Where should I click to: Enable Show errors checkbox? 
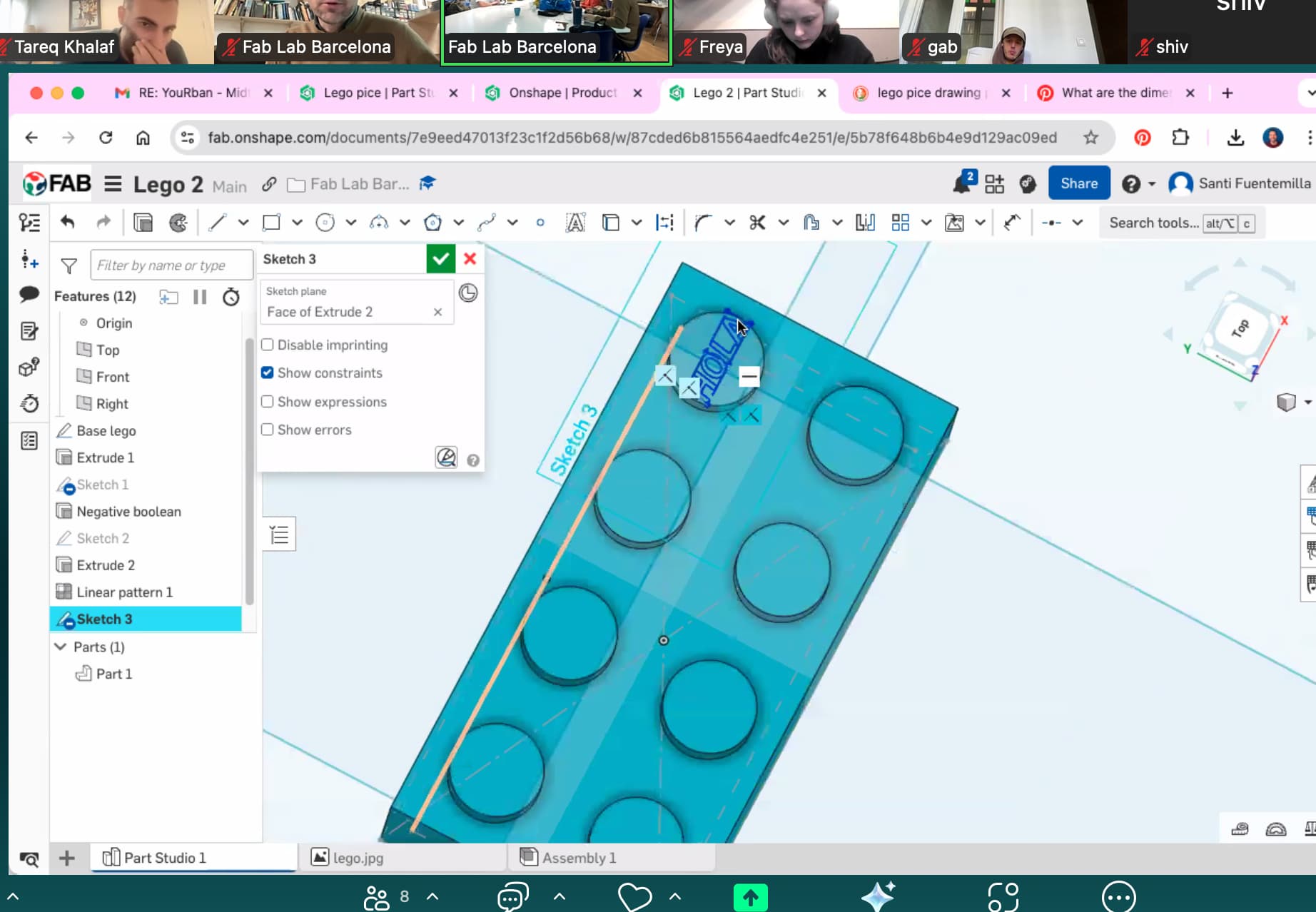tap(268, 430)
